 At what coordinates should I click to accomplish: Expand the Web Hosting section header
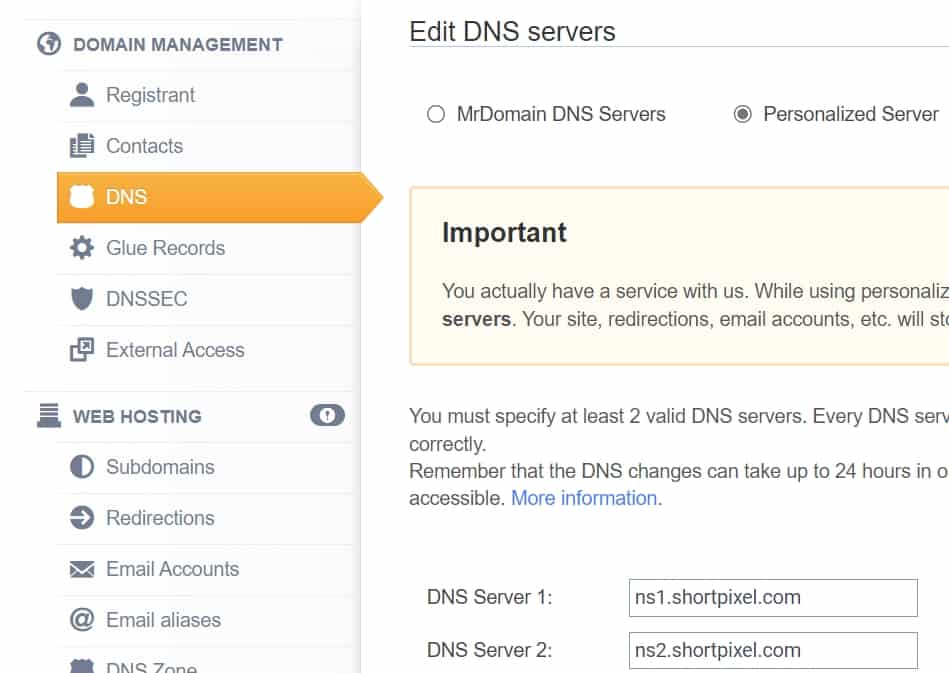tap(137, 416)
